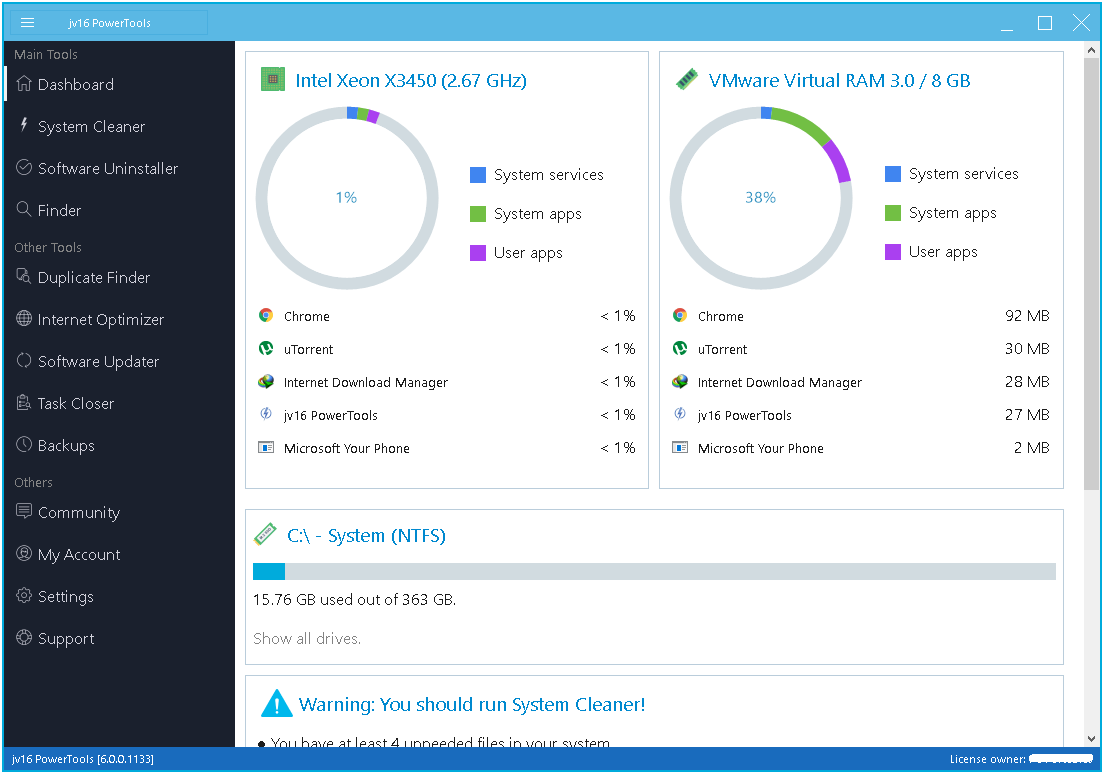This screenshot has height=775, width=1104.
Task: Click the Dashboard home icon
Action: pos(24,83)
